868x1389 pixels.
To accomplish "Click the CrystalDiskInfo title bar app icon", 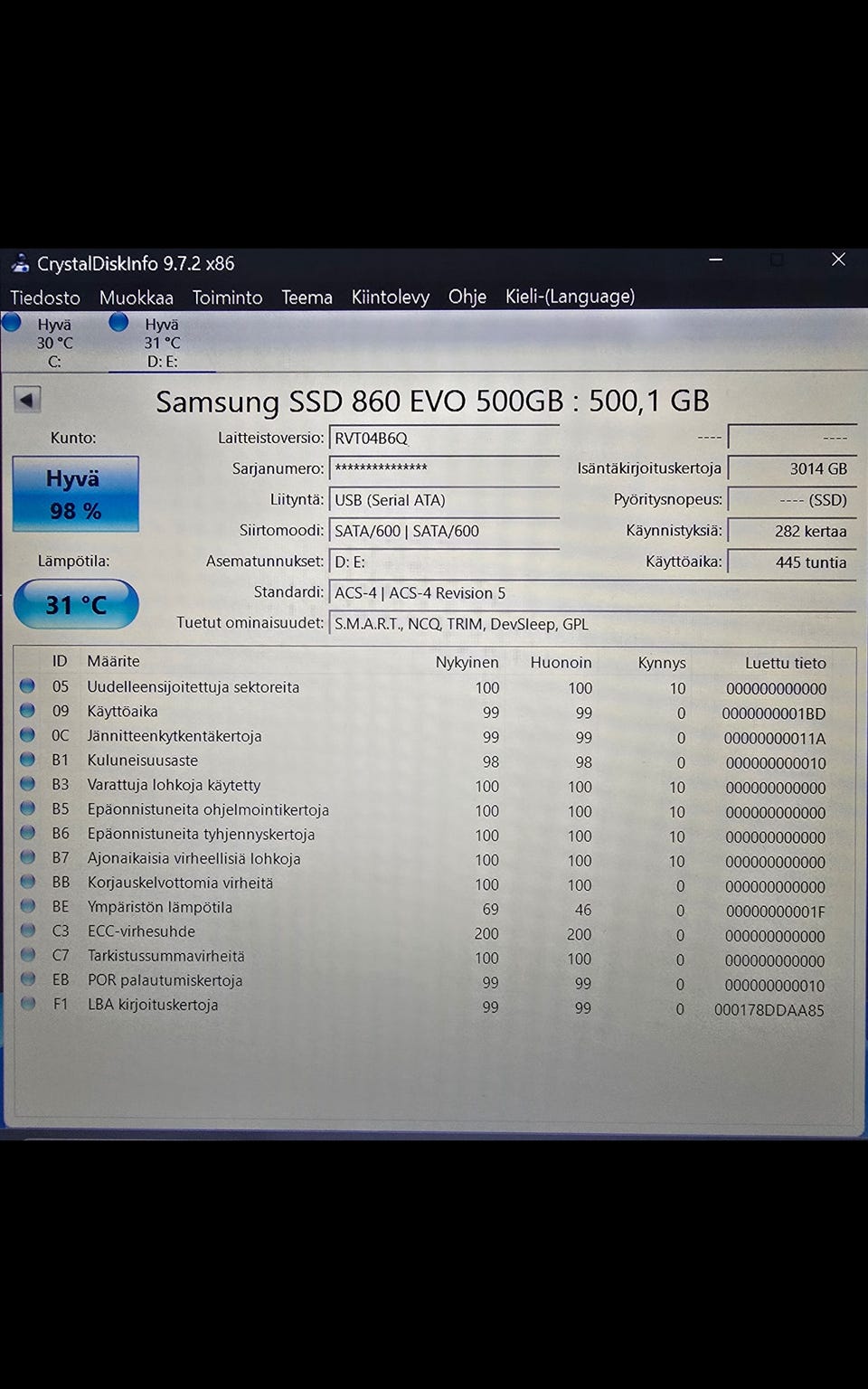I will point(20,264).
